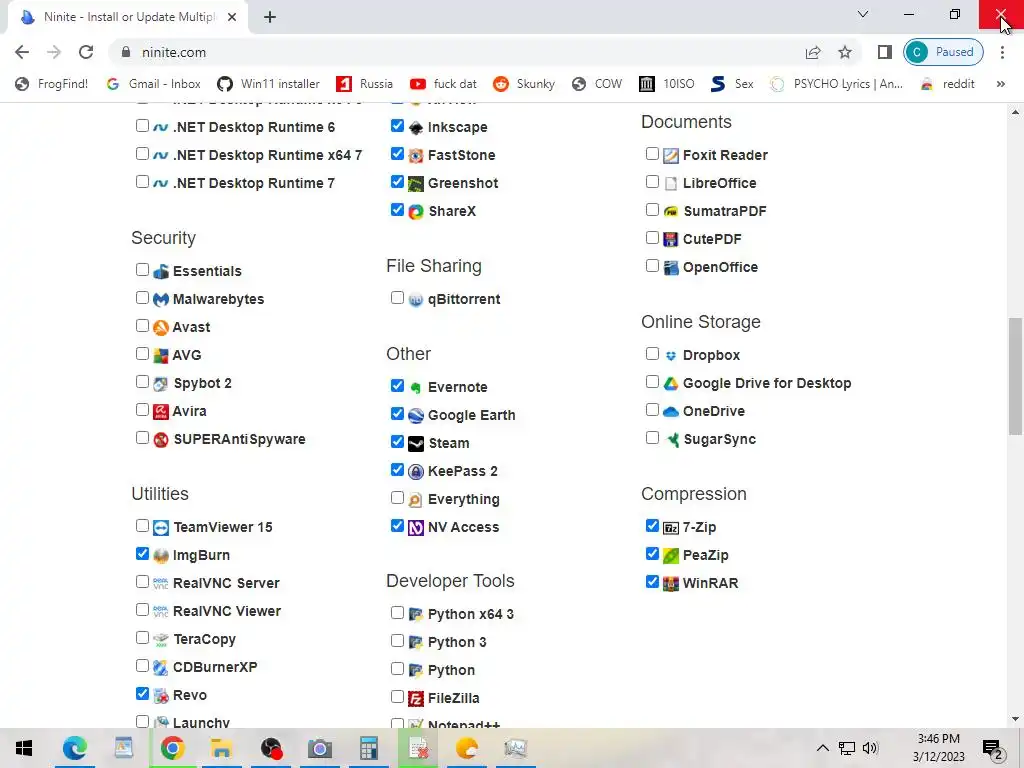1024x768 pixels.
Task: Click the AVG icon
Action: (161, 355)
